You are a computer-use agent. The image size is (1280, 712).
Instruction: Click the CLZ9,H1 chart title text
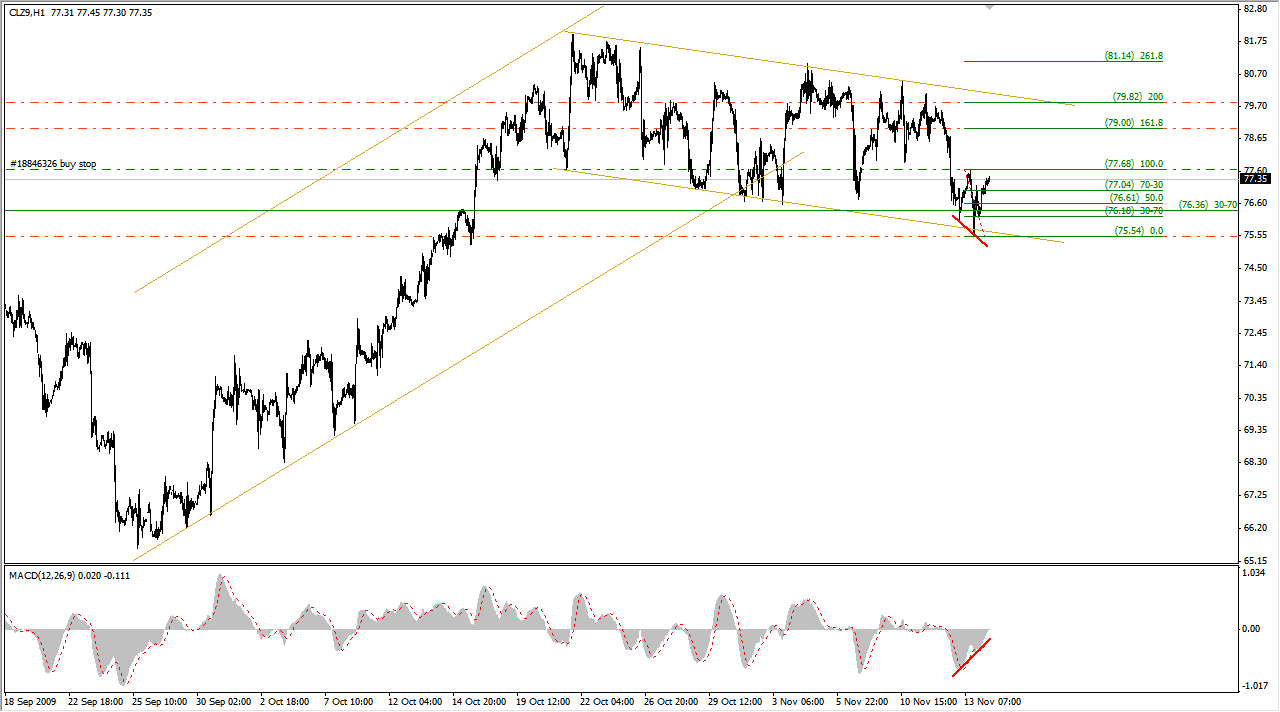click(x=24, y=13)
